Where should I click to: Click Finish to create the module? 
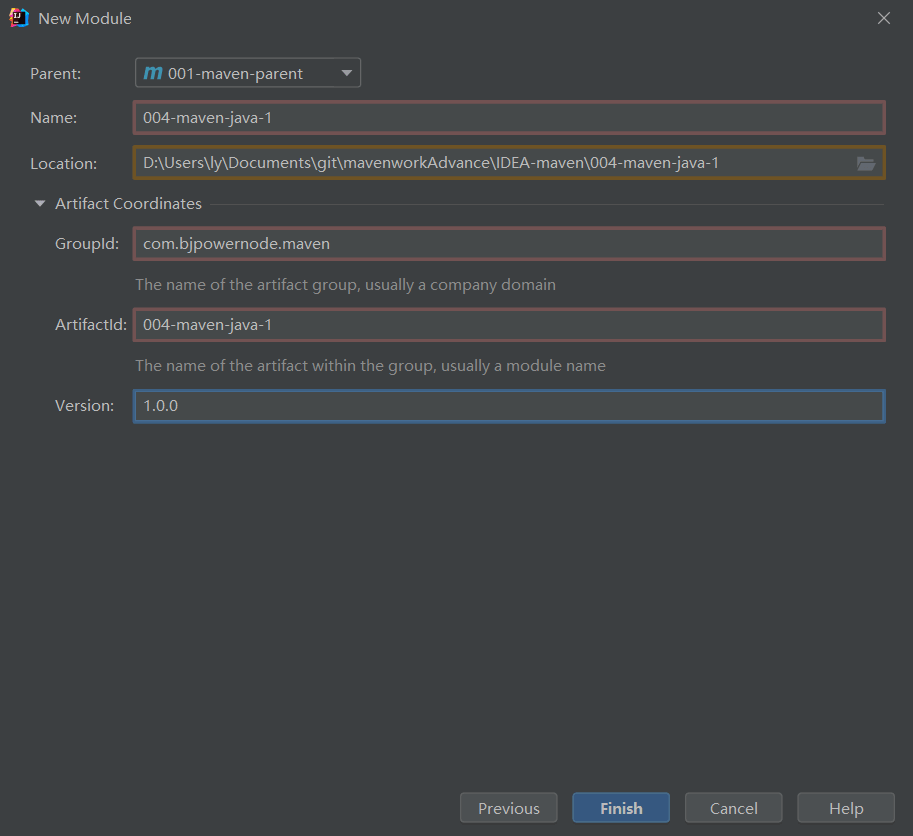point(621,808)
